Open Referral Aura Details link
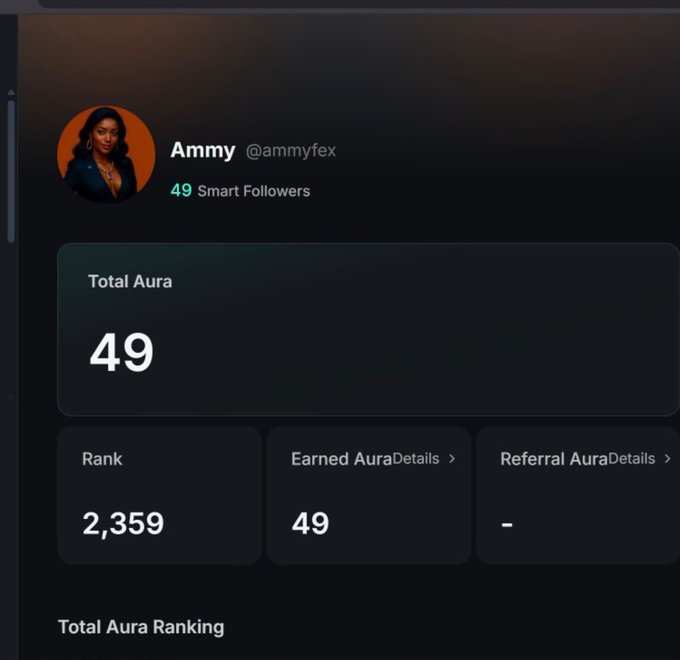Viewport: 680px width, 660px height. tap(632, 459)
